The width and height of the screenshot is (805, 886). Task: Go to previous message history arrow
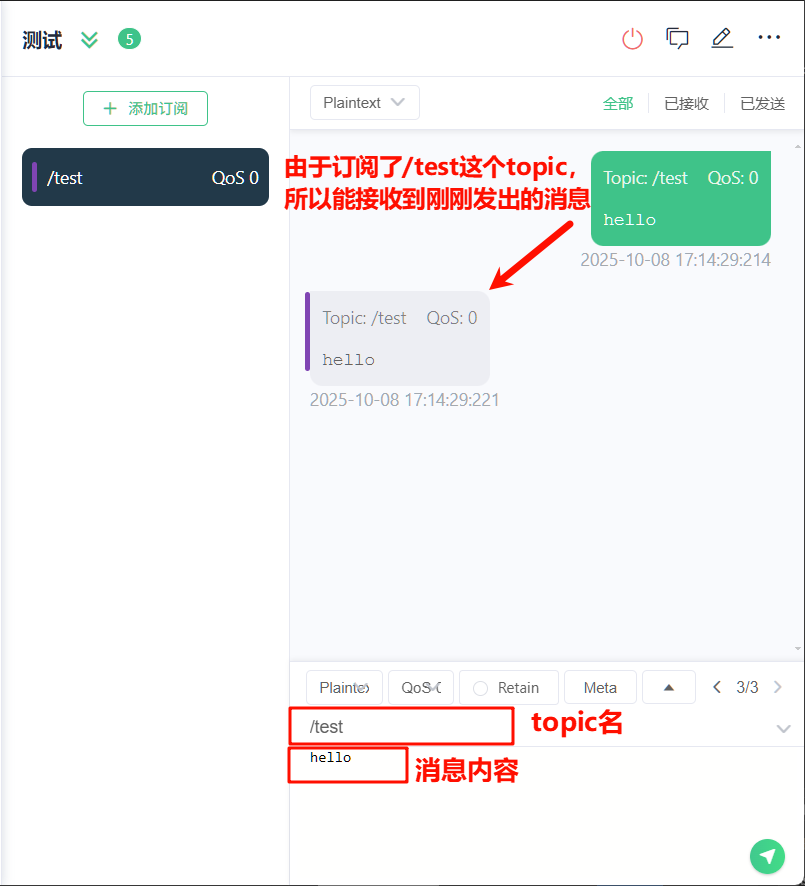[x=717, y=687]
